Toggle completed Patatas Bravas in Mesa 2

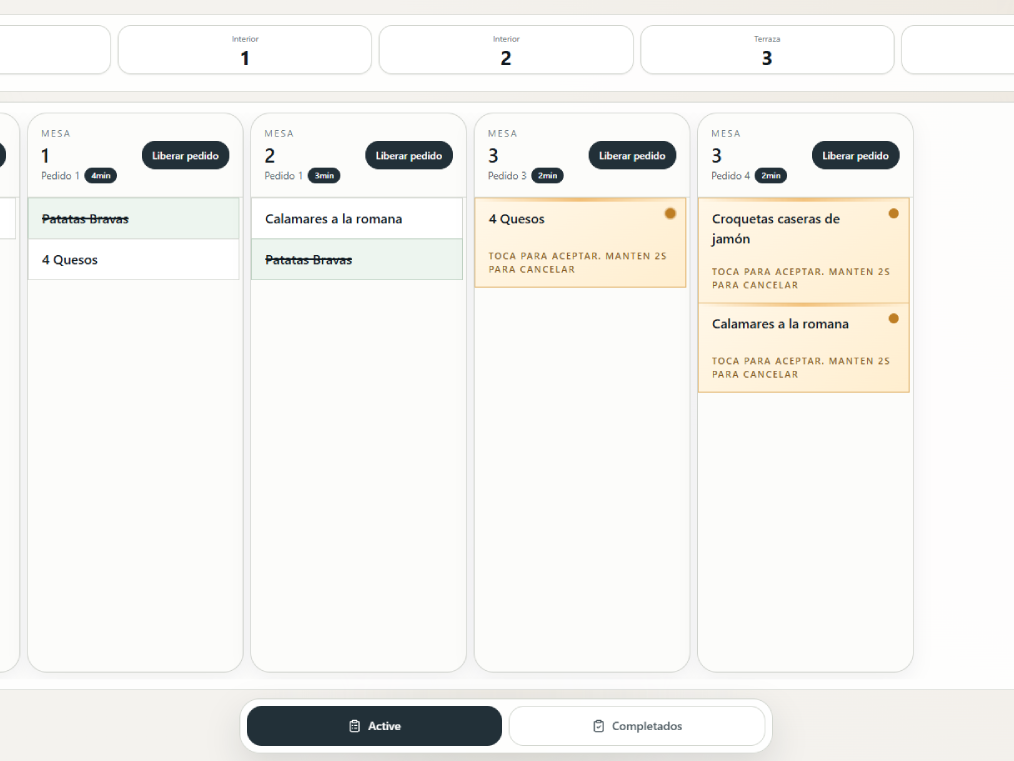tap(356, 260)
